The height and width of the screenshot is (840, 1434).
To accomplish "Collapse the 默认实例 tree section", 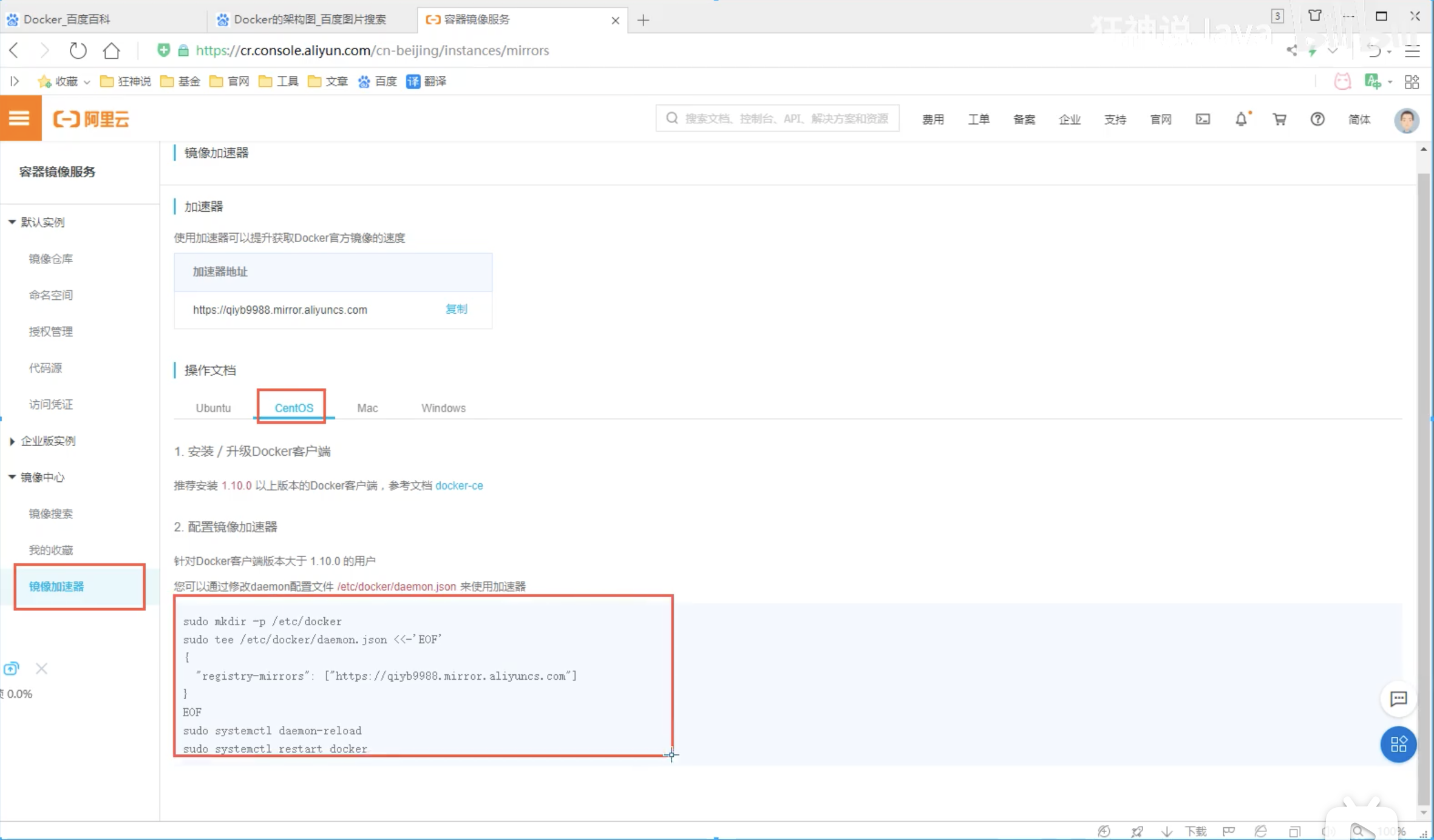I will [12, 222].
